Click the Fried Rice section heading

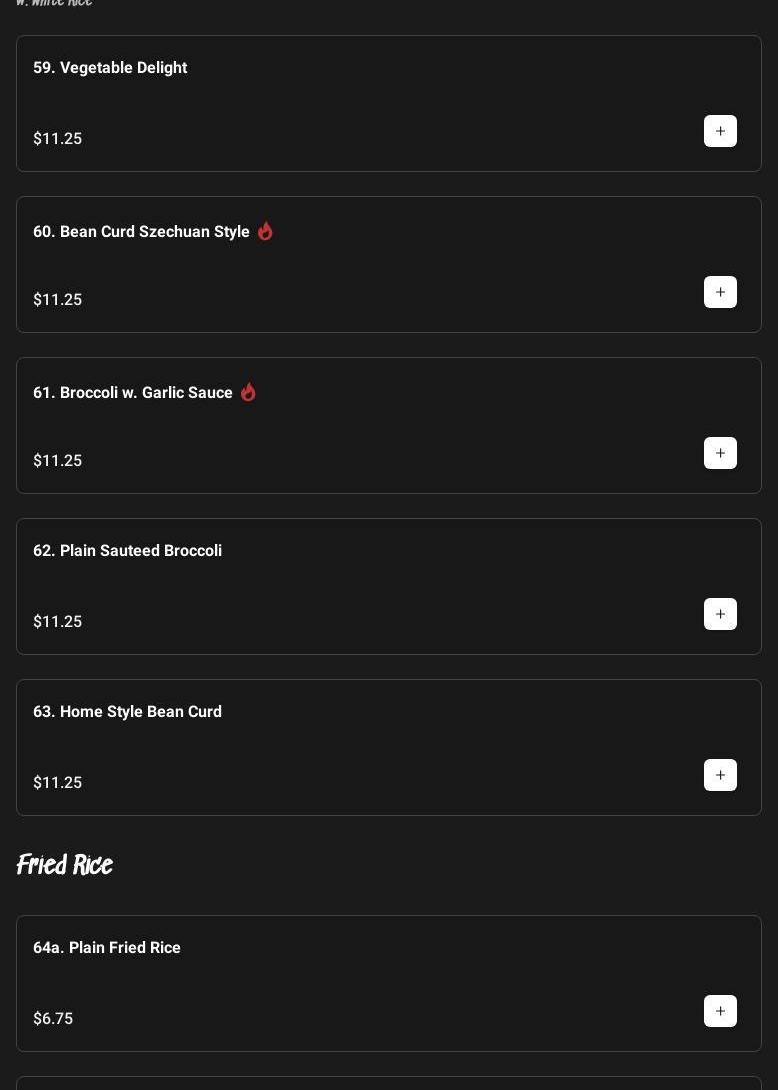pos(65,865)
